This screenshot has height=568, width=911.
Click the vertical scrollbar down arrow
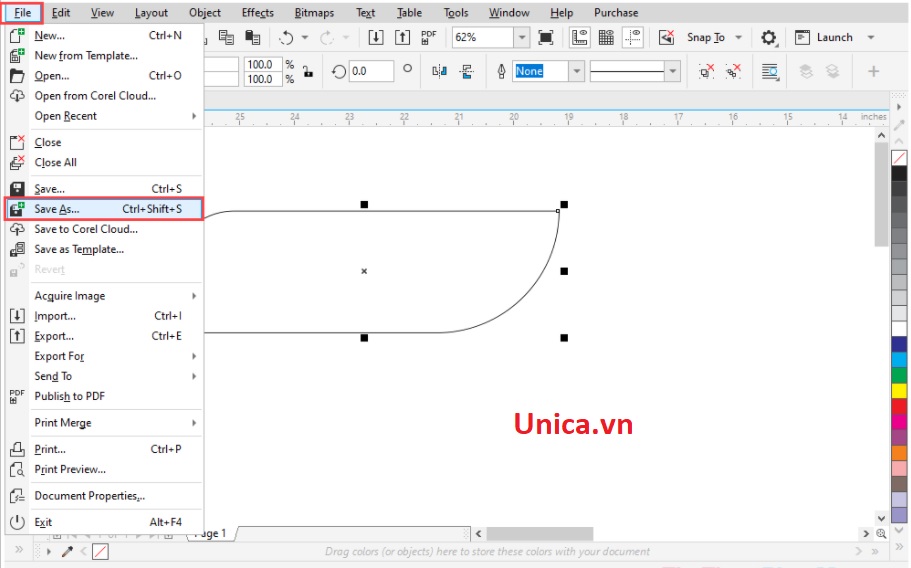tap(881, 518)
